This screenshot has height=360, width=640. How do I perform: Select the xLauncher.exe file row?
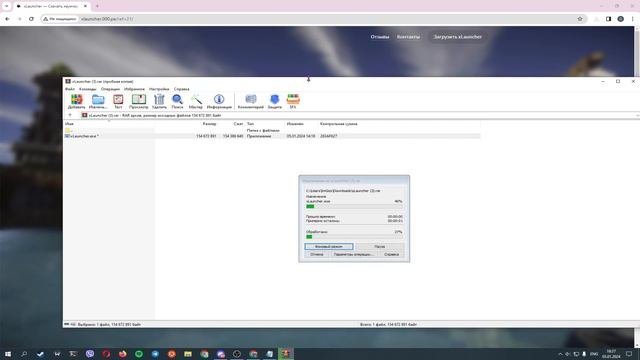click(x=272, y=136)
